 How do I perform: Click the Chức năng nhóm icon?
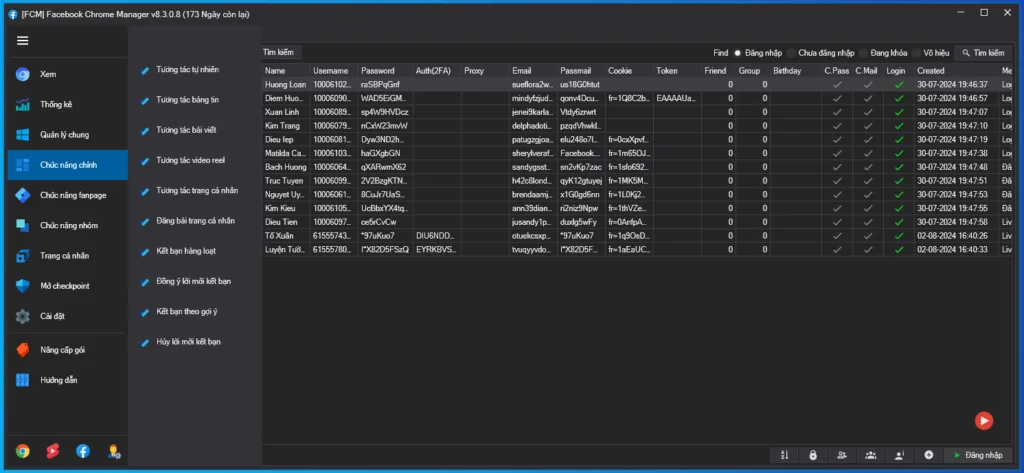[x=23, y=225]
